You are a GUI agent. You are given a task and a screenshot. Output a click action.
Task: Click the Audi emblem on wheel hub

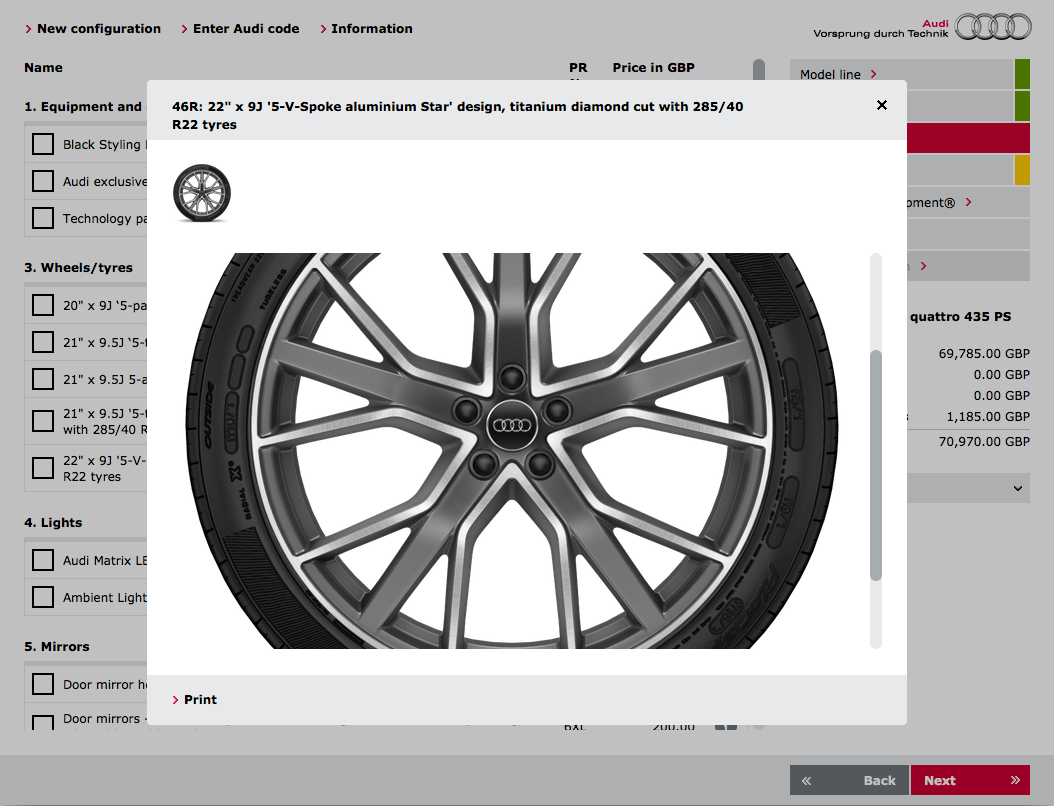pos(512,425)
